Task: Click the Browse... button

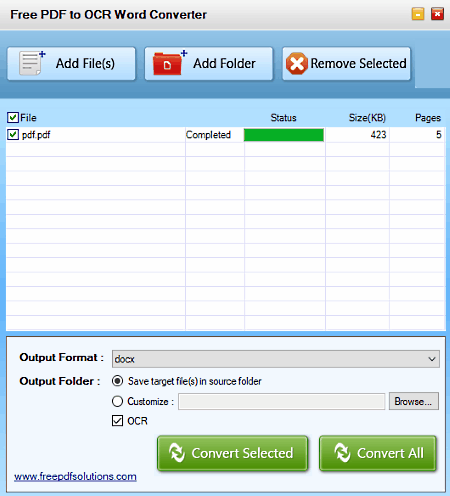Action: (x=414, y=401)
